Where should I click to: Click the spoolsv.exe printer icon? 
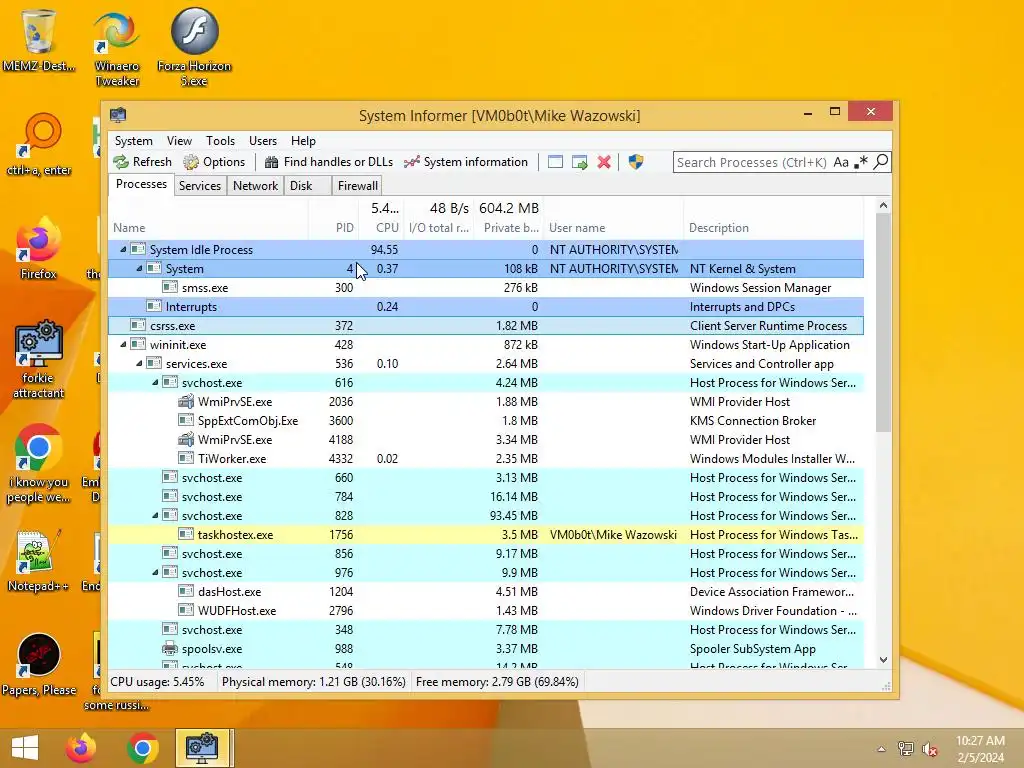pos(170,648)
